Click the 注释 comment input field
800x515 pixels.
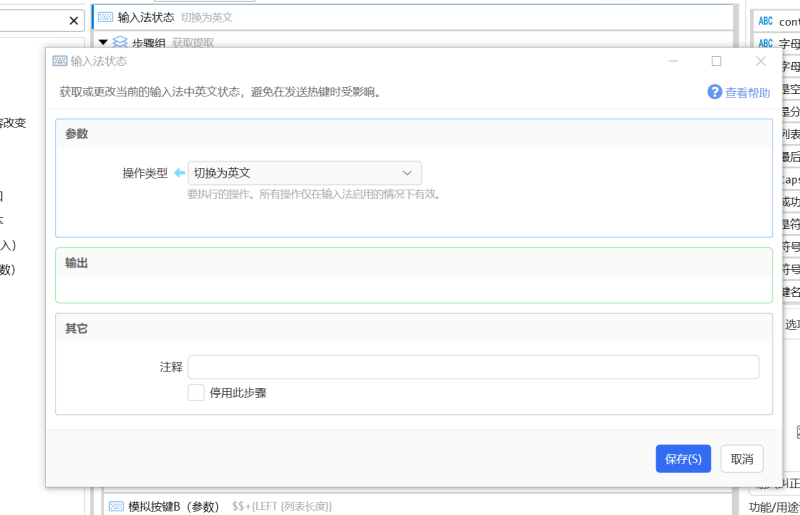473,367
